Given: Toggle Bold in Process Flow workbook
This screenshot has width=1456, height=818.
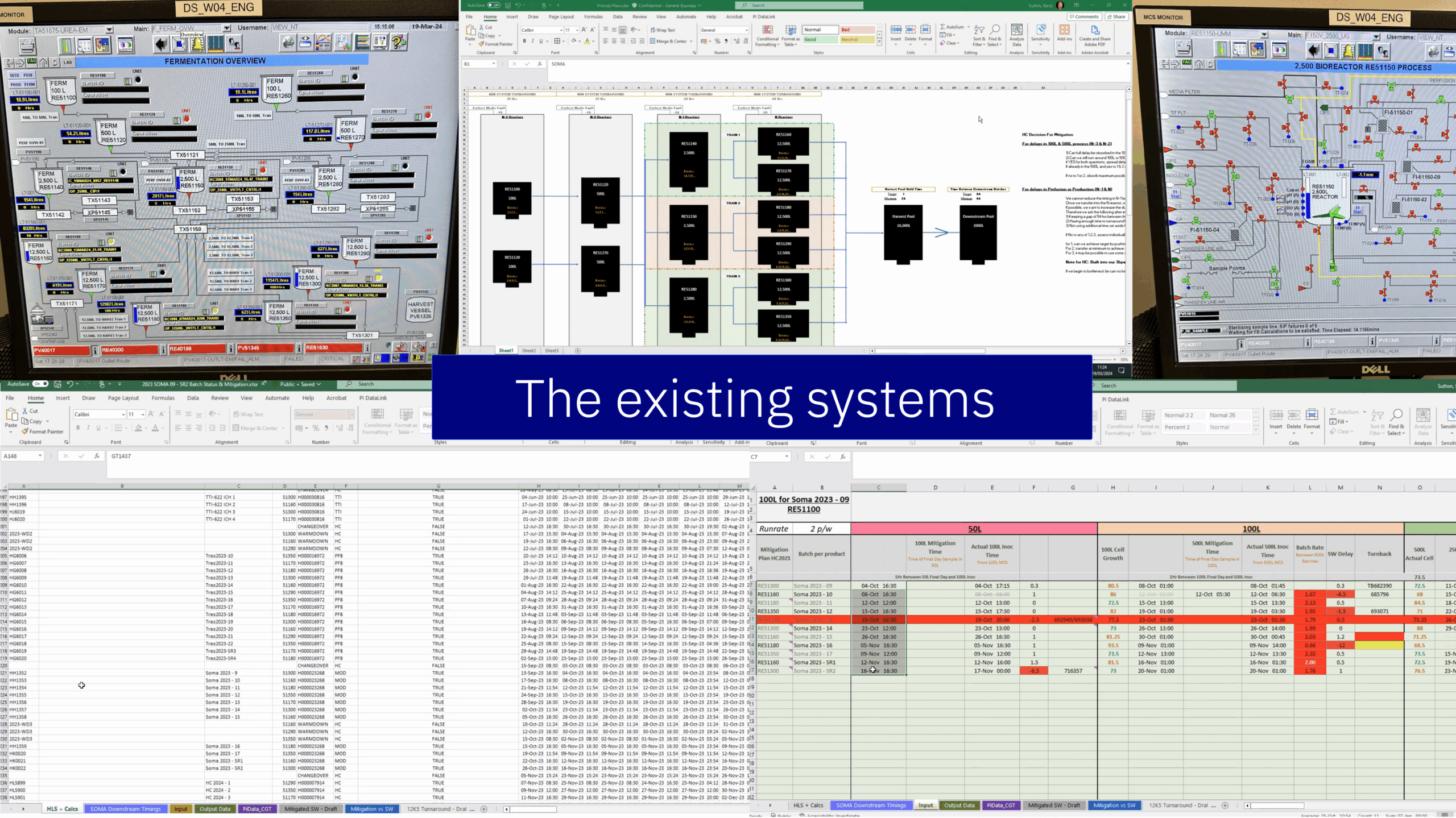Looking at the screenshot, I should pos(524,41).
